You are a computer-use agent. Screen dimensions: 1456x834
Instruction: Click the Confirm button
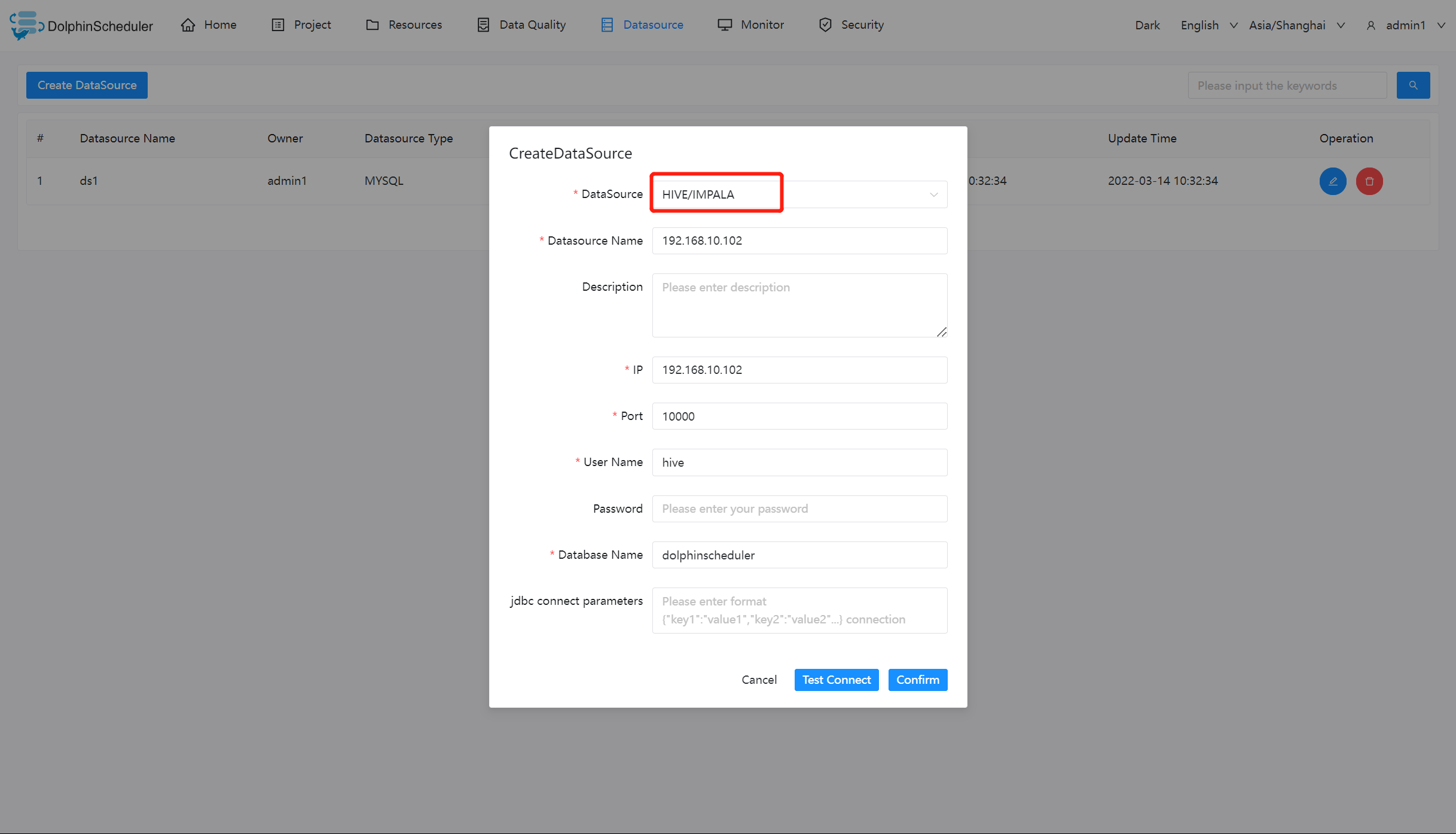pos(917,680)
